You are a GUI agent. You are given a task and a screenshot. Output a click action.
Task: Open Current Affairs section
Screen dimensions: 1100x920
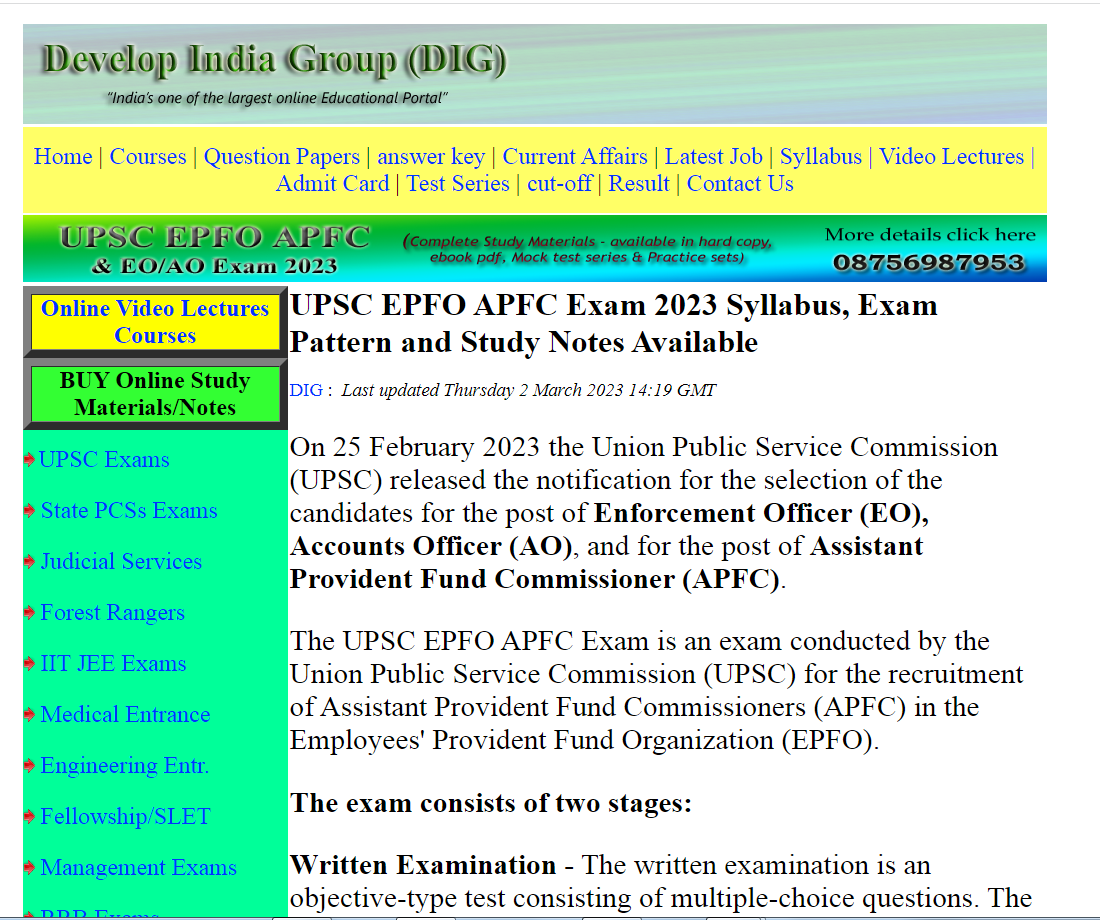click(575, 156)
